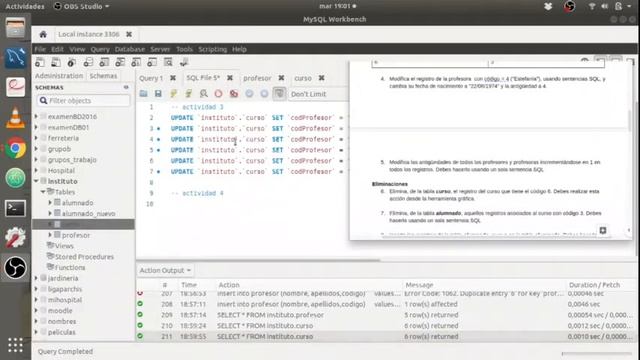This screenshot has width=640, height=360.
Task: Switch to OBS Studio in the dock
Action: point(16,268)
